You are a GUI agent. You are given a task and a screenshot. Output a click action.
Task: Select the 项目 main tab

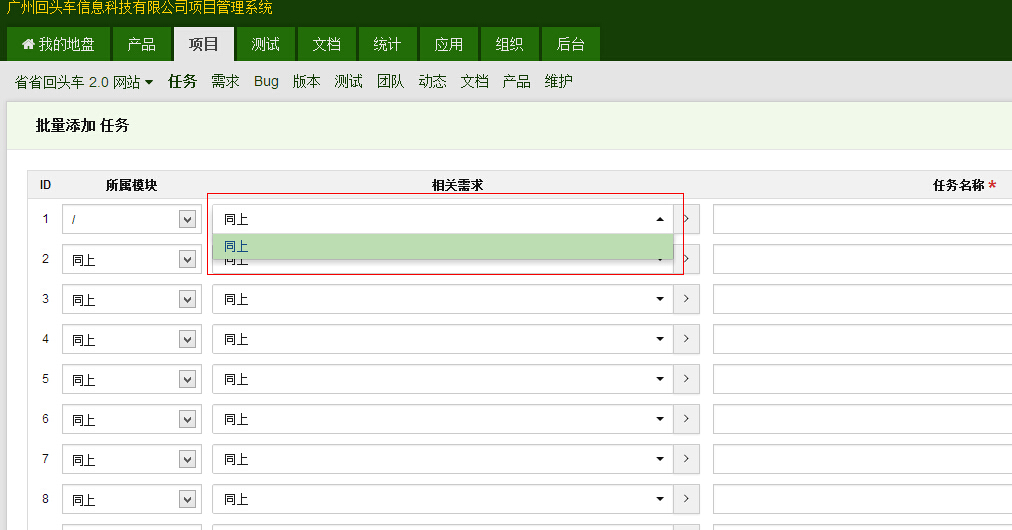coord(203,44)
